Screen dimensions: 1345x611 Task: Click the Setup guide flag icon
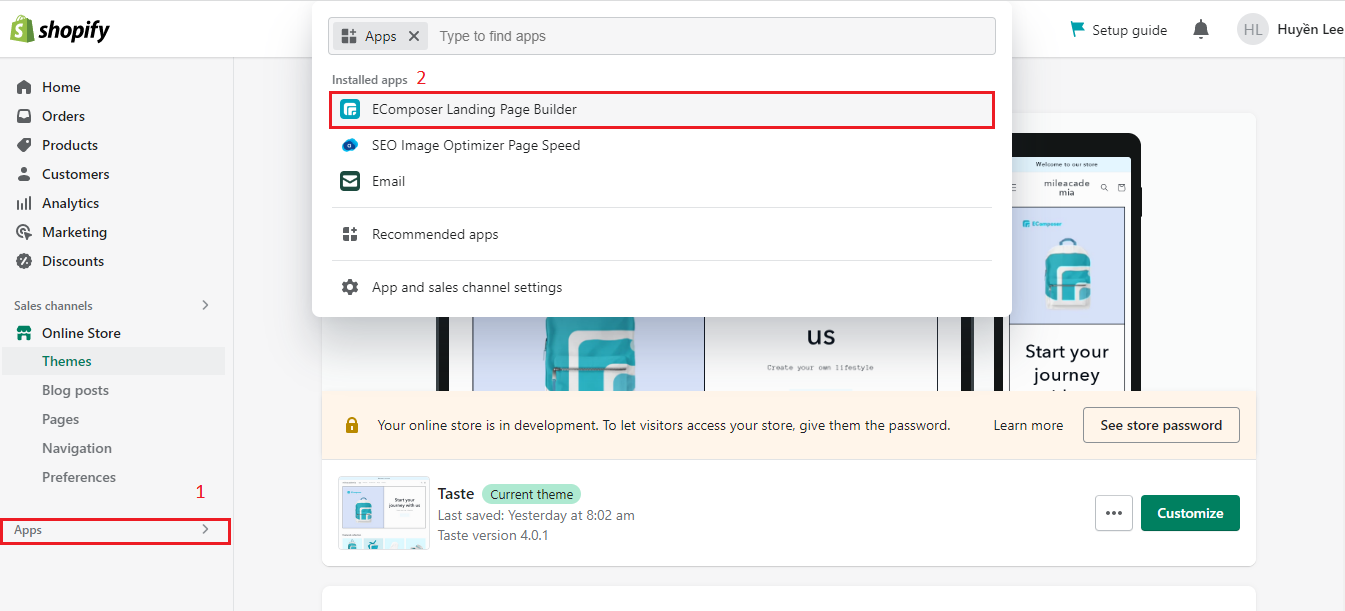[x=1077, y=29]
